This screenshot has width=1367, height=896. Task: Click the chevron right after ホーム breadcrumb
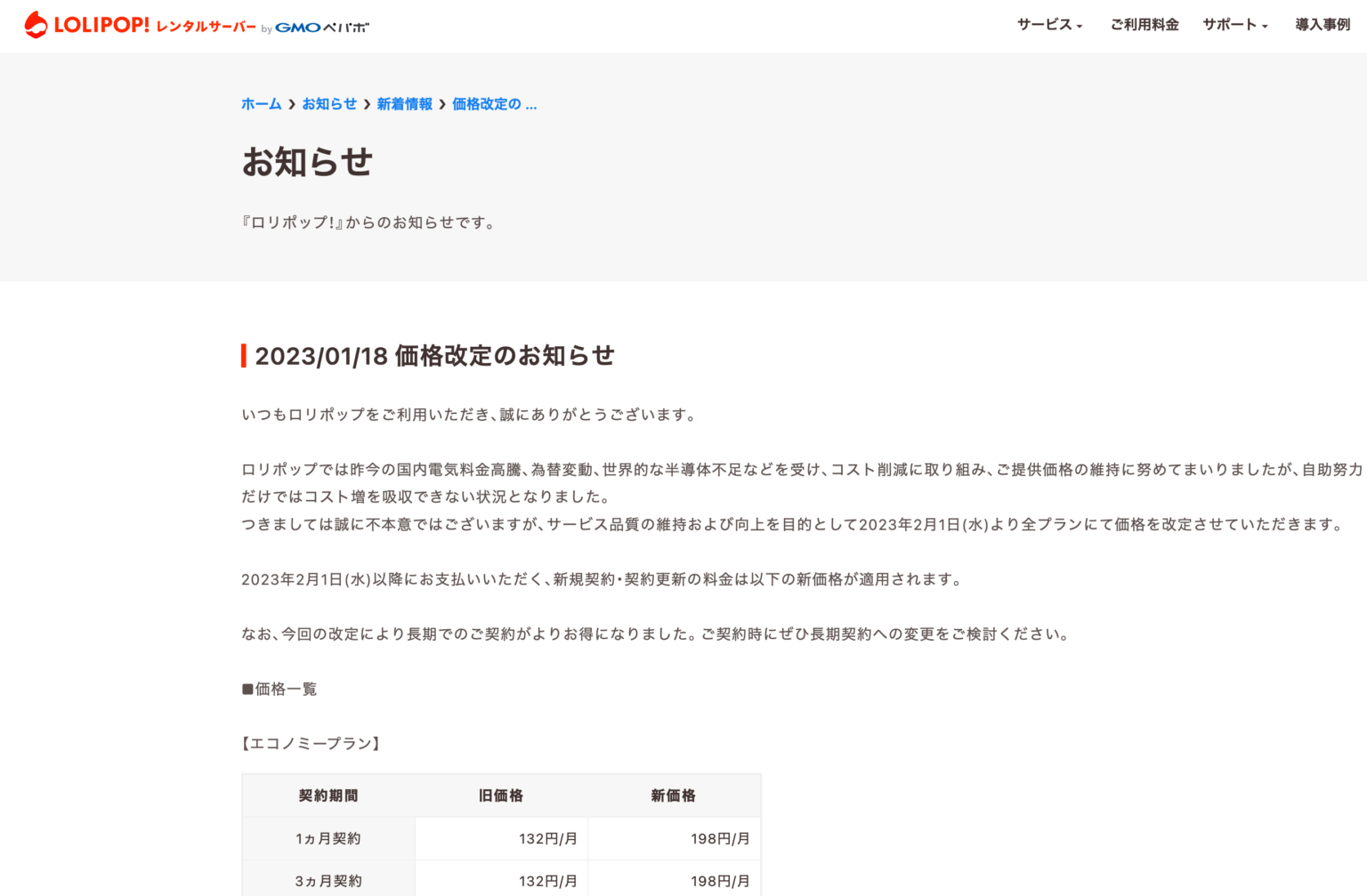(292, 104)
